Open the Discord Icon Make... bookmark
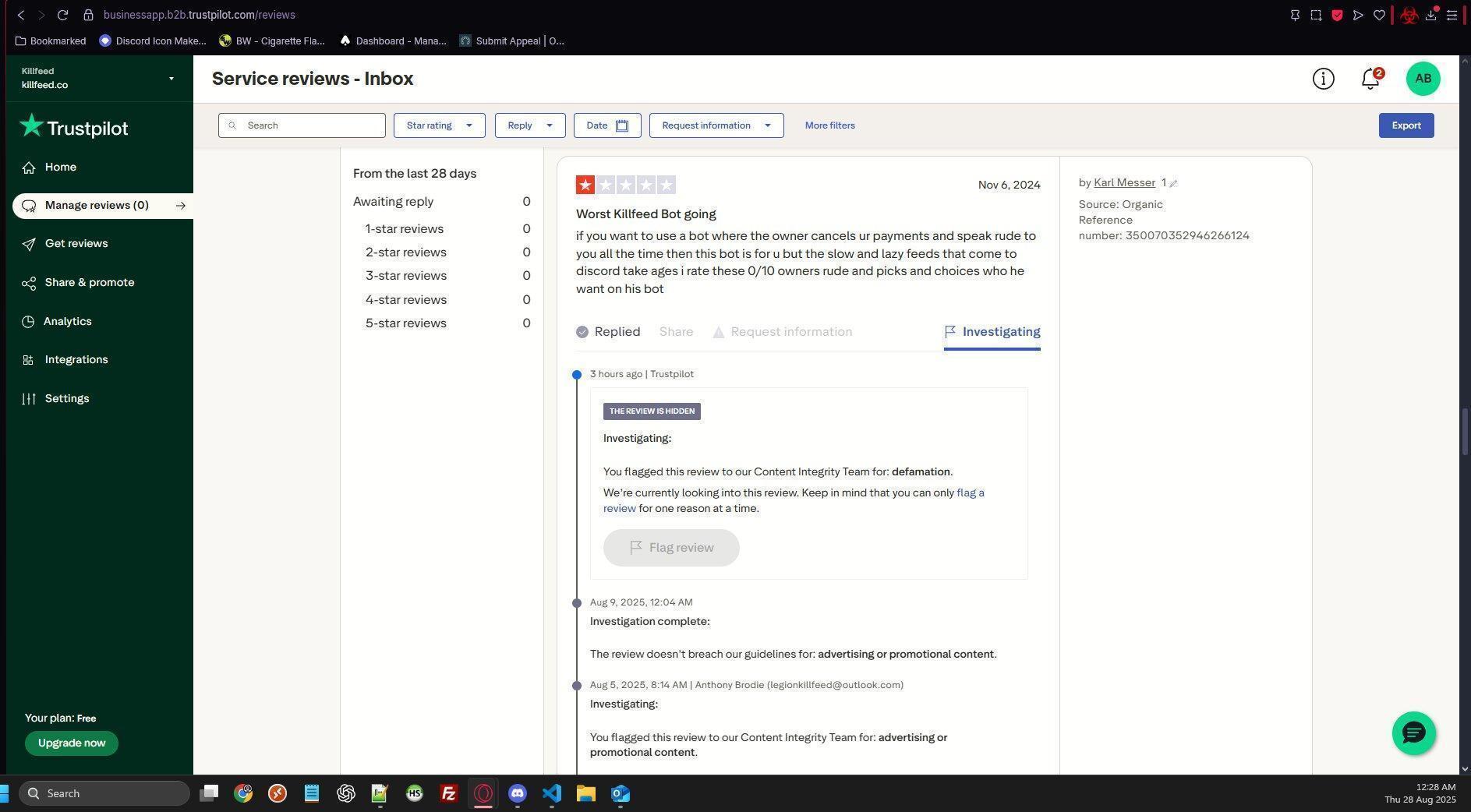The height and width of the screenshot is (812, 1471). point(153,41)
